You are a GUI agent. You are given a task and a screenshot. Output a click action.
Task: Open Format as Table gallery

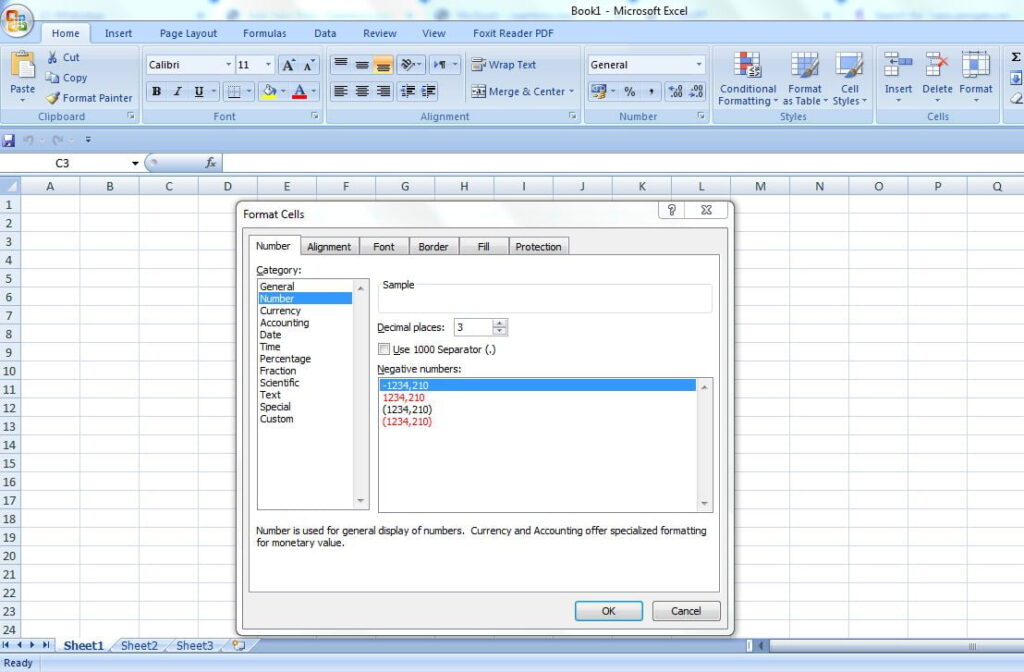805,78
